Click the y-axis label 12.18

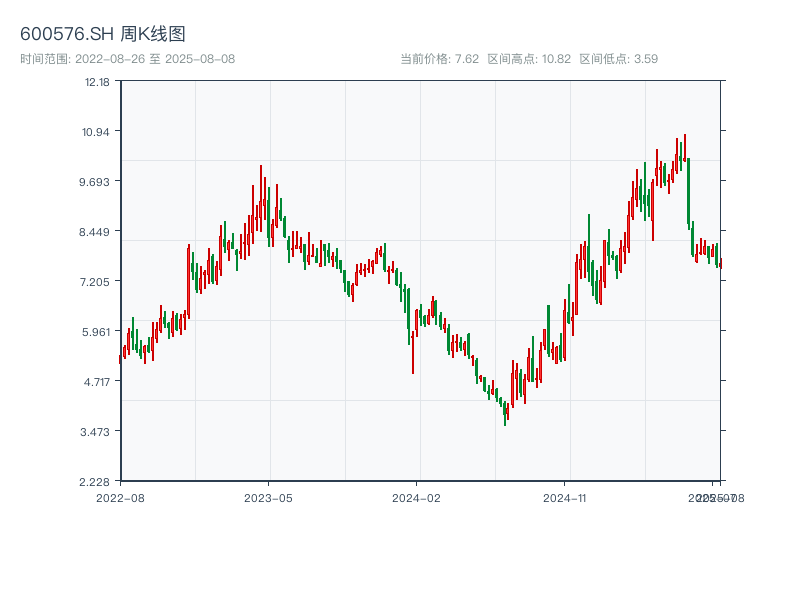coord(97,82)
